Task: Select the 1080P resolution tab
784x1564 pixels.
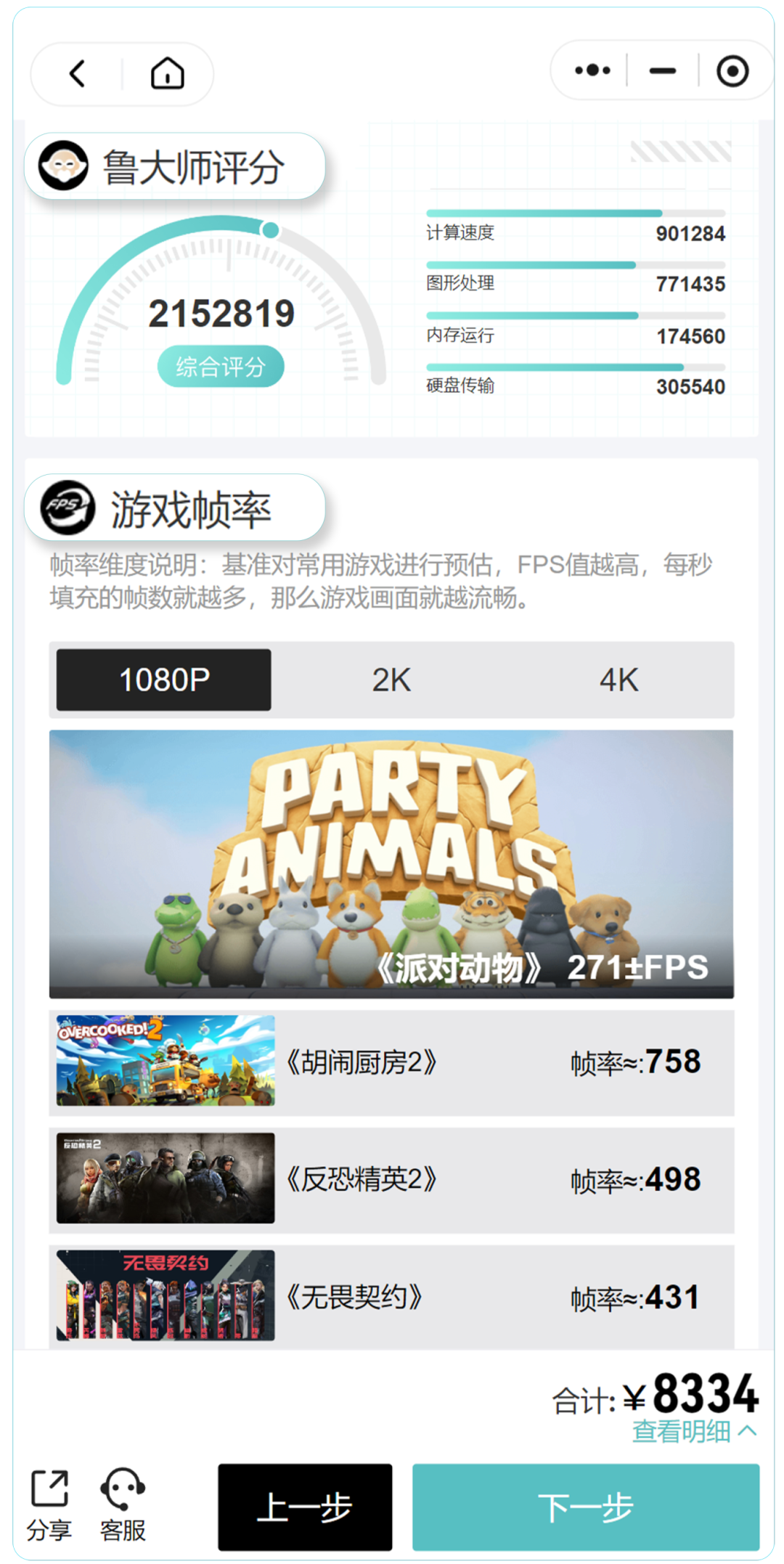Action: point(164,680)
